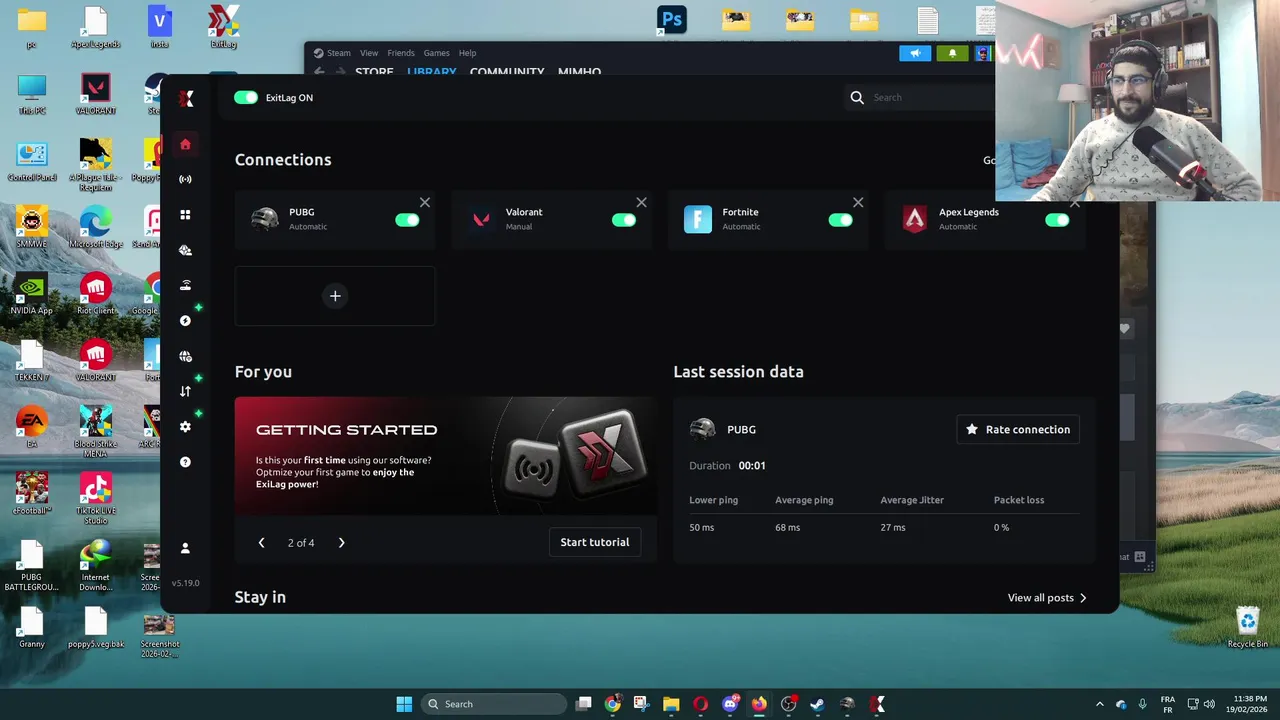
Task: Open ExitLag from taskbar
Action: (x=877, y=704)
